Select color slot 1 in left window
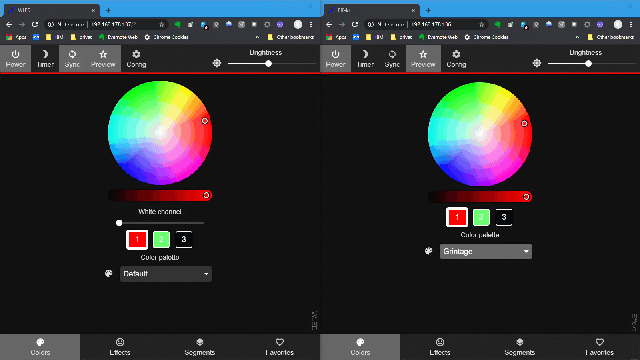 137,240
